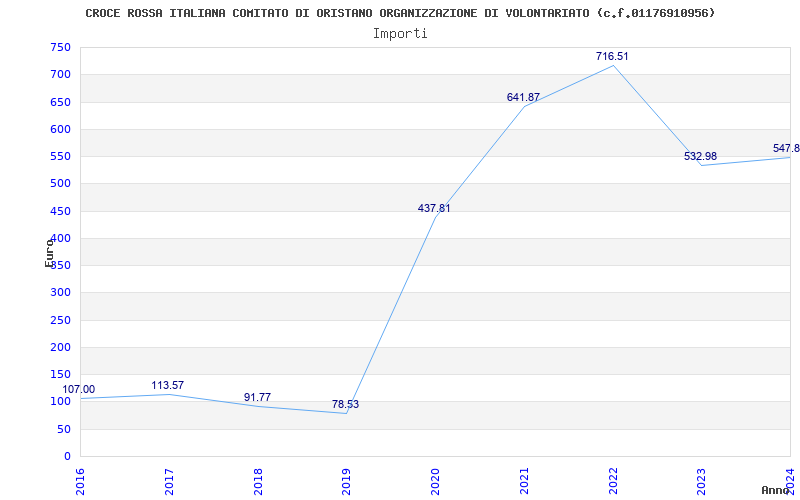Click the 550 y-axis tick label

pos(61,157)
